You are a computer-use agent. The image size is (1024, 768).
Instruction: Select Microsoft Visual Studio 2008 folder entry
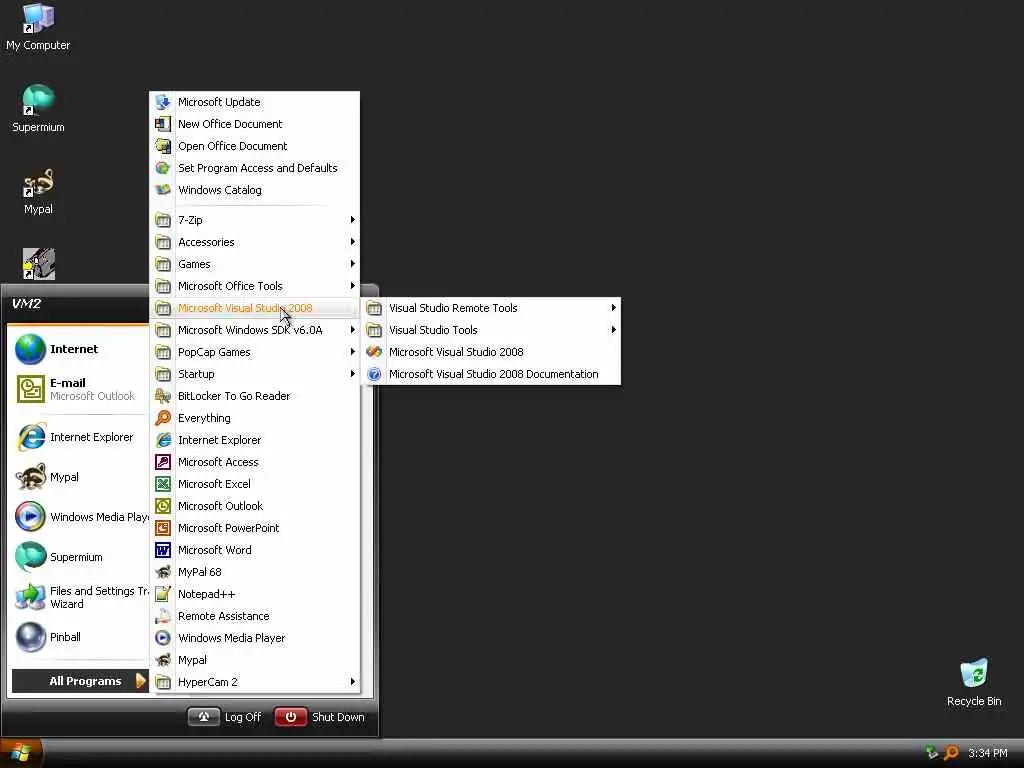coord(255,308)
